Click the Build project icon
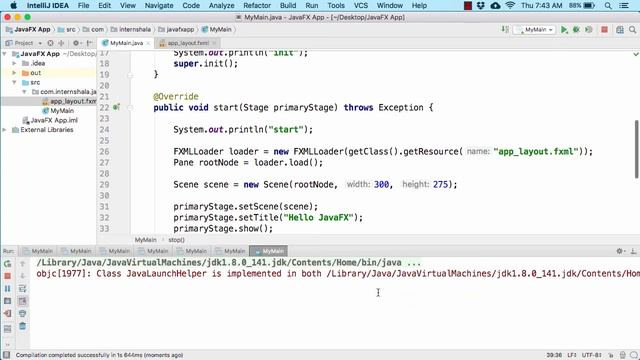The height and width of the screenshot is (360, 640). tap(505, 29)
